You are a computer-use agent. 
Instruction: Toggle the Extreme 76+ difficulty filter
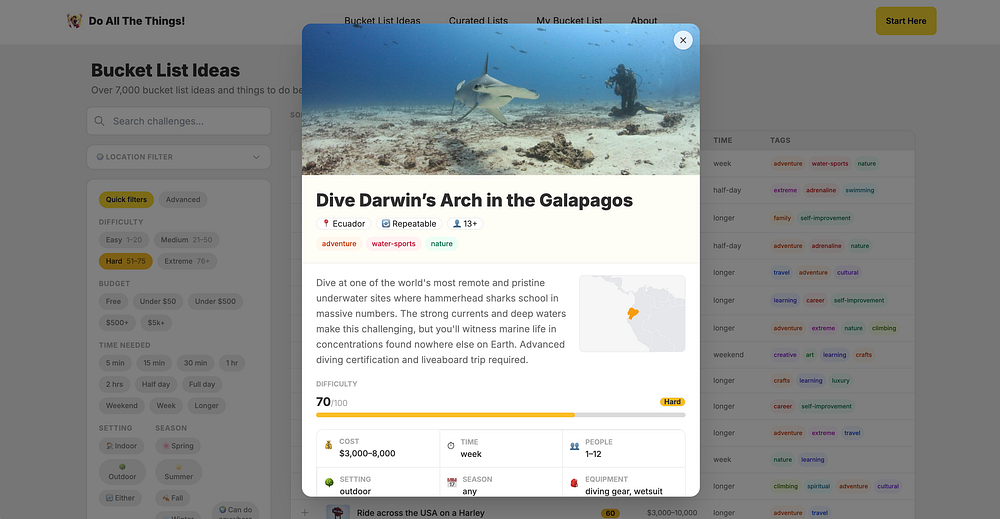point(187,261)
